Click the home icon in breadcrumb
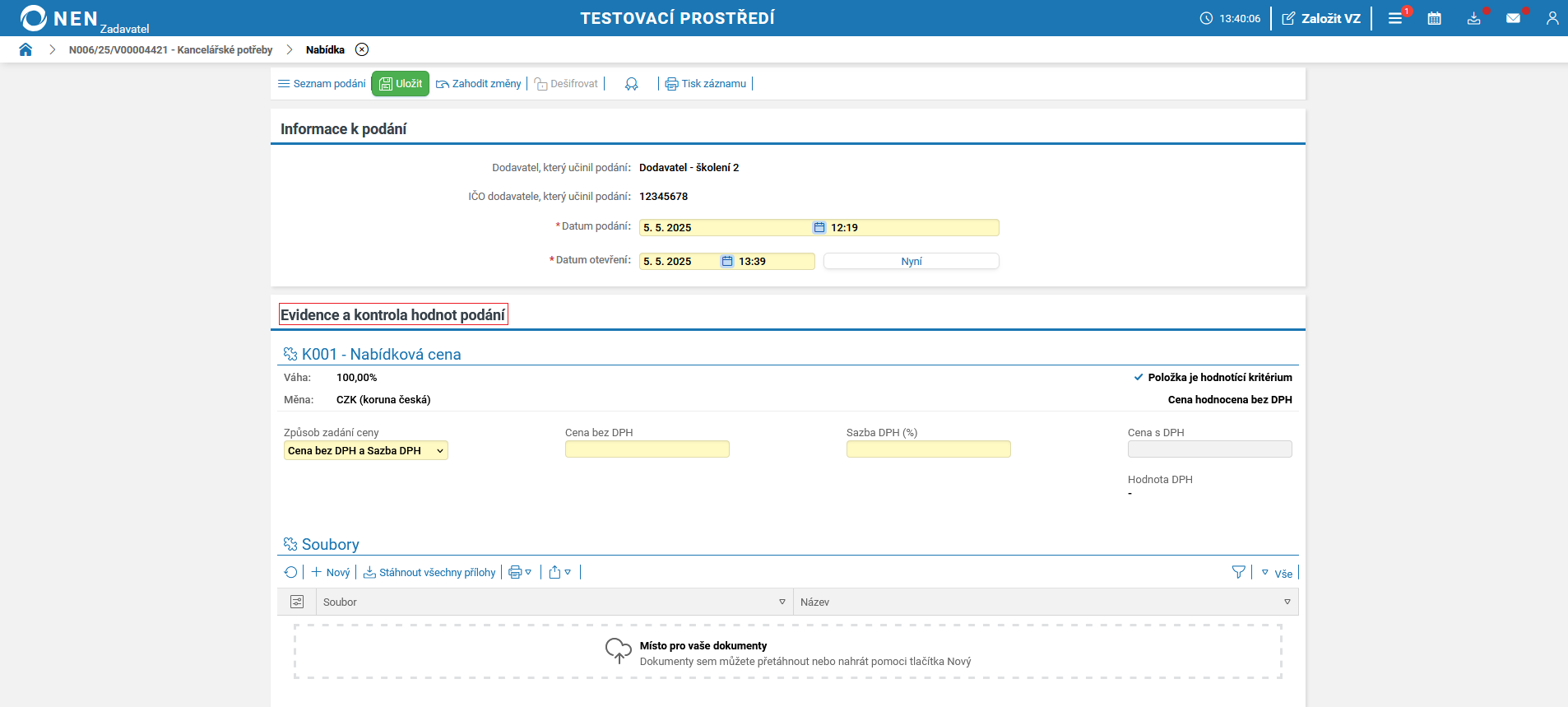Image resolution: width=1568 pixels, height=707 pixels. 26,49
